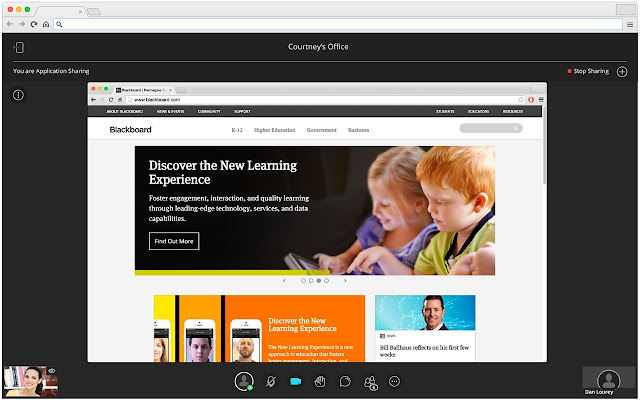Toggle the video camera
640x400 pixels.
tap(296, 382)
